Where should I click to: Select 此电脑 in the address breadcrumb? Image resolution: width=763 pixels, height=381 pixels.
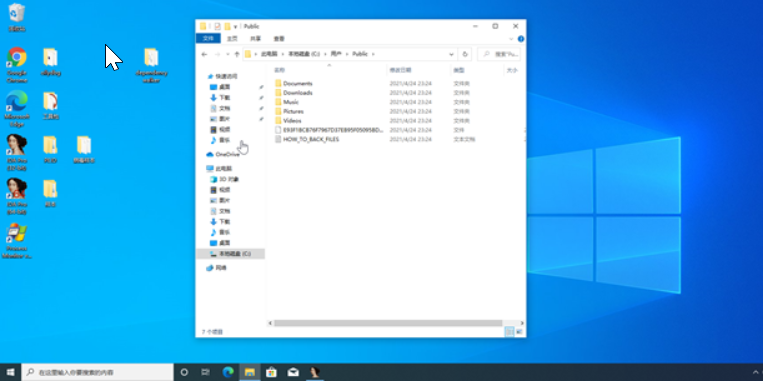[269, 54]
